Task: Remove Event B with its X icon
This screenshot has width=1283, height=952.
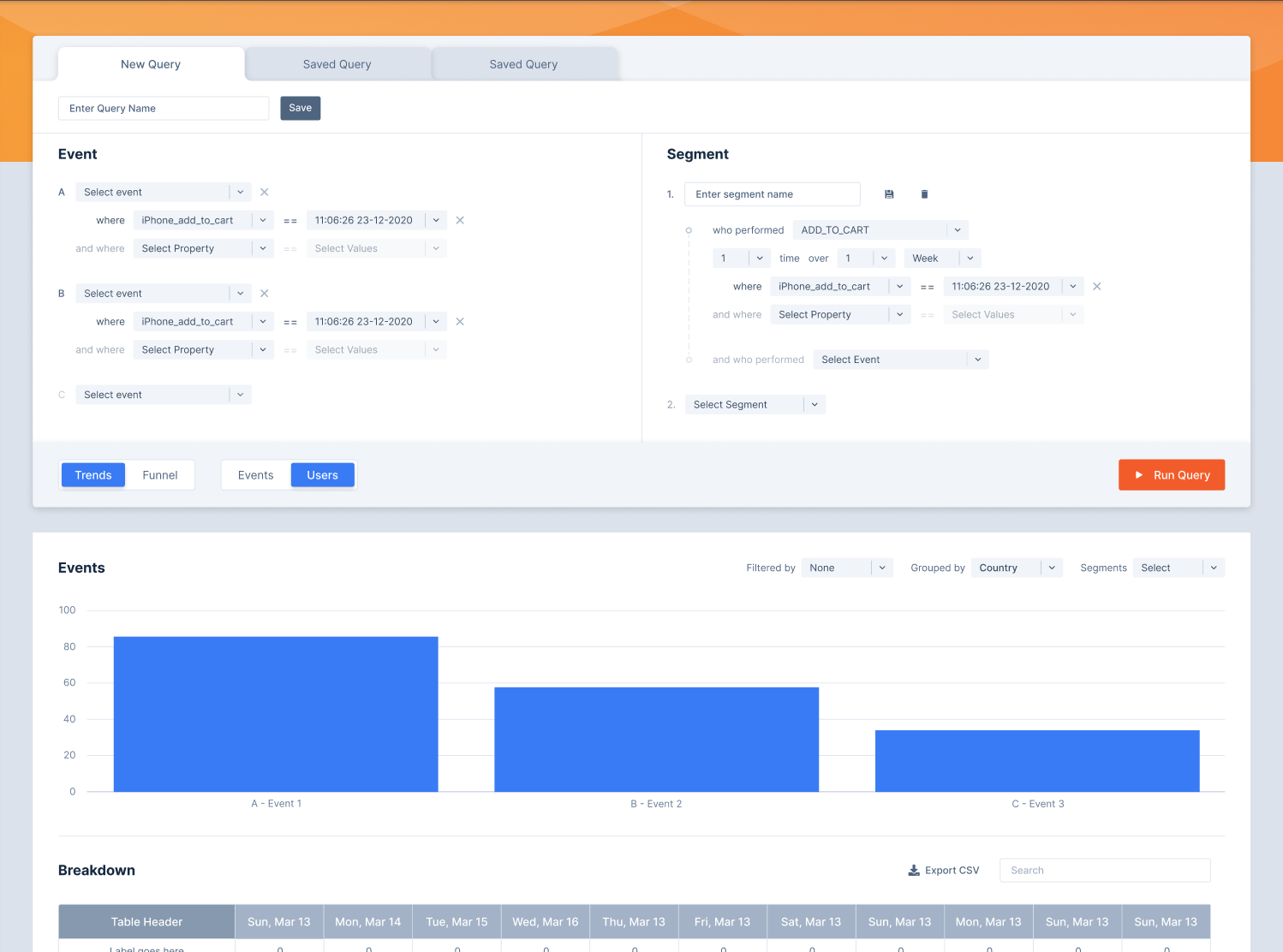Action: click(x=265, y=294)
